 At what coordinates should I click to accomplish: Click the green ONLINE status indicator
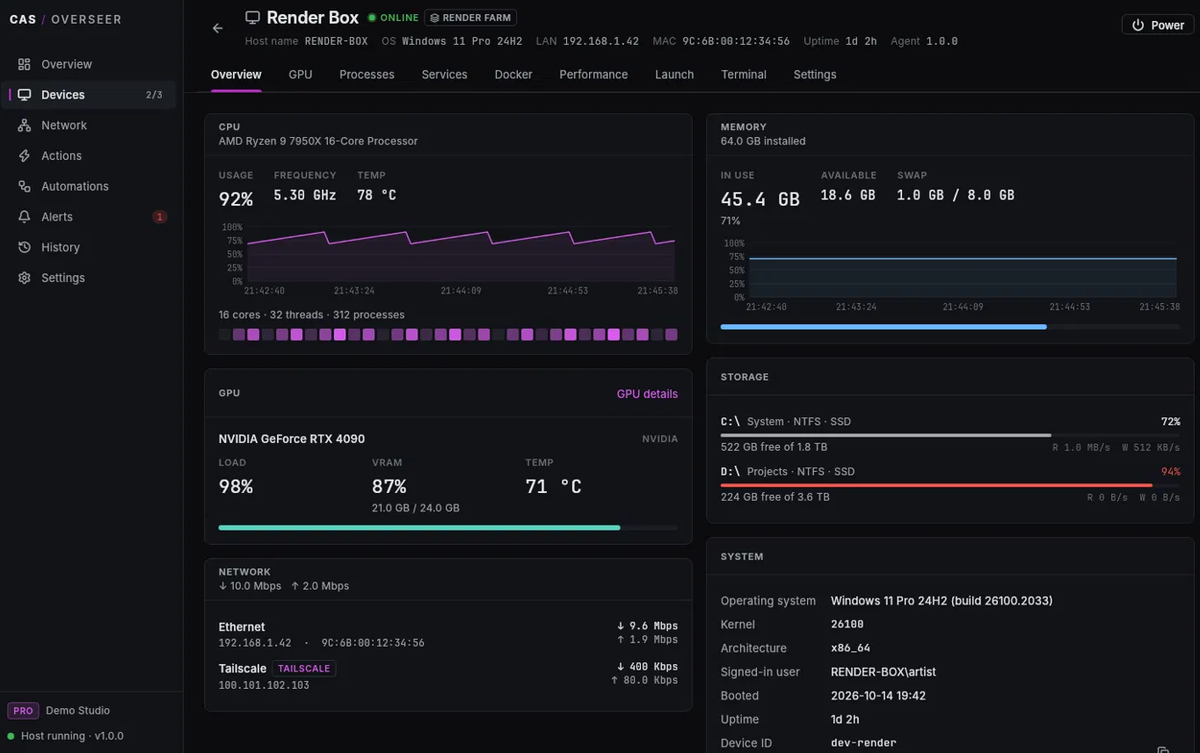pyautogui.click(x=393, y=18)
